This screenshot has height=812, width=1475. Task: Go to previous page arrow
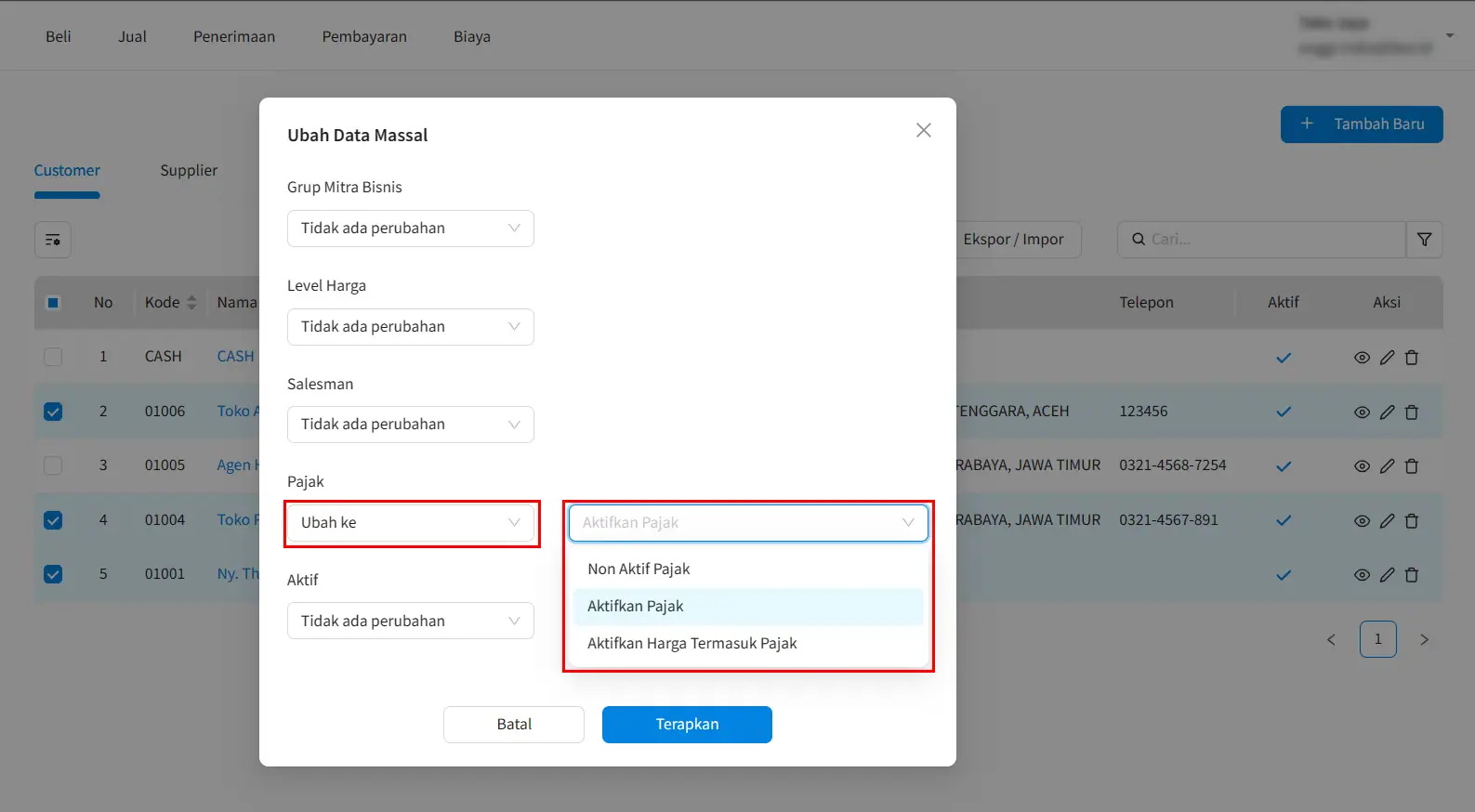click(1331, 639)
